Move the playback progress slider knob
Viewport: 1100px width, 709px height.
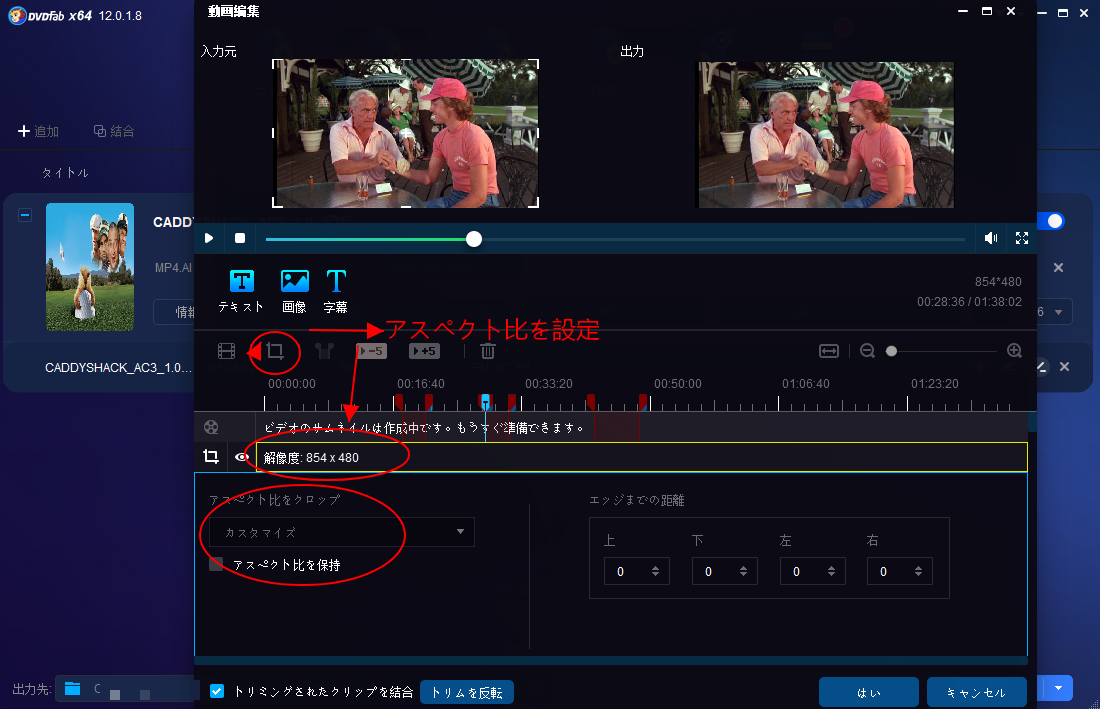click(x=474, y=239)
